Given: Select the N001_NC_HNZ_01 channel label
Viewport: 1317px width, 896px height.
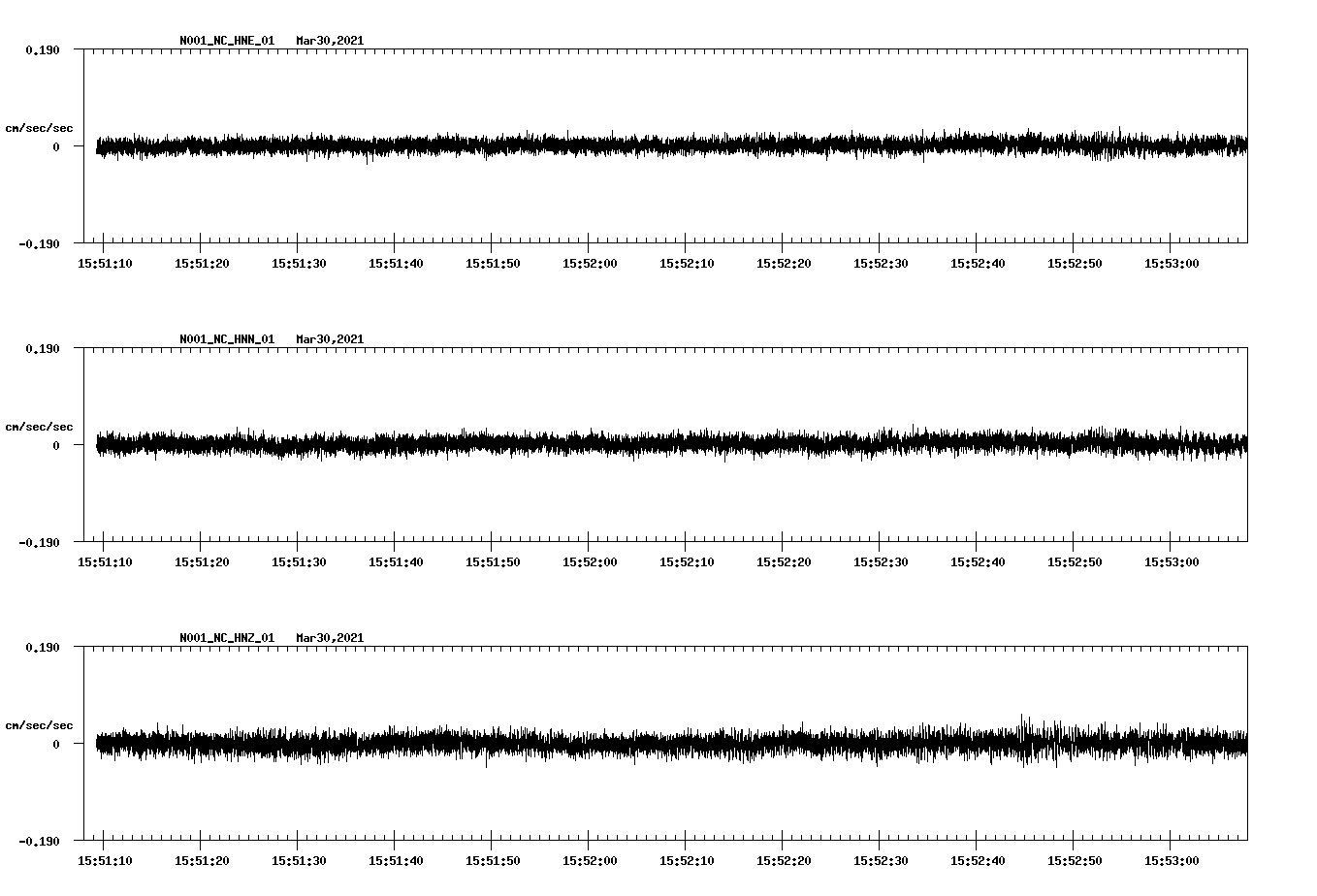Looking at the screenshot, I should click(225, 637).
